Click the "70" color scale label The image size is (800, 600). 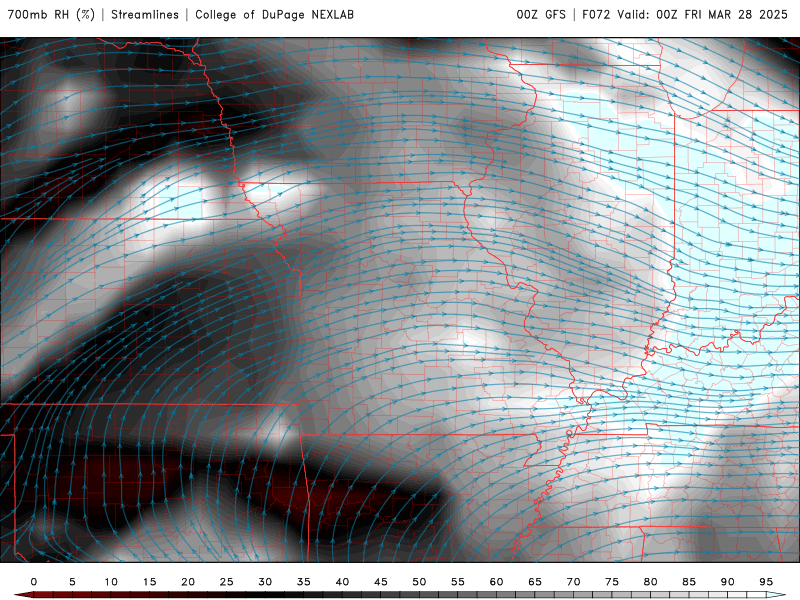point(573,582)
